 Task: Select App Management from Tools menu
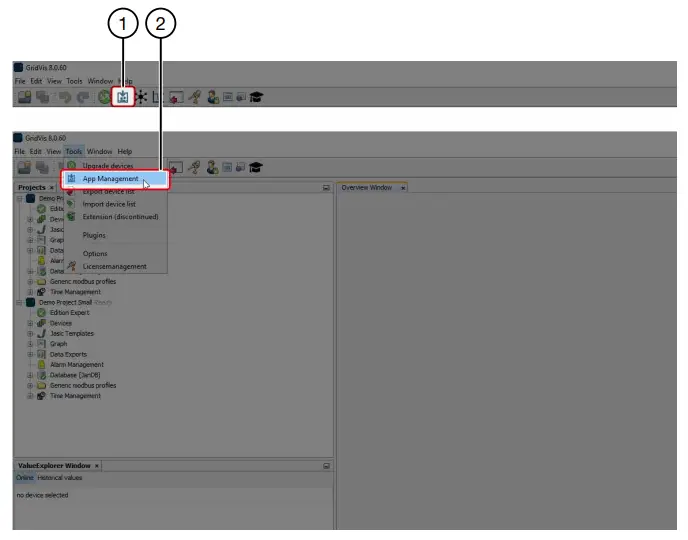pos(115,179)
